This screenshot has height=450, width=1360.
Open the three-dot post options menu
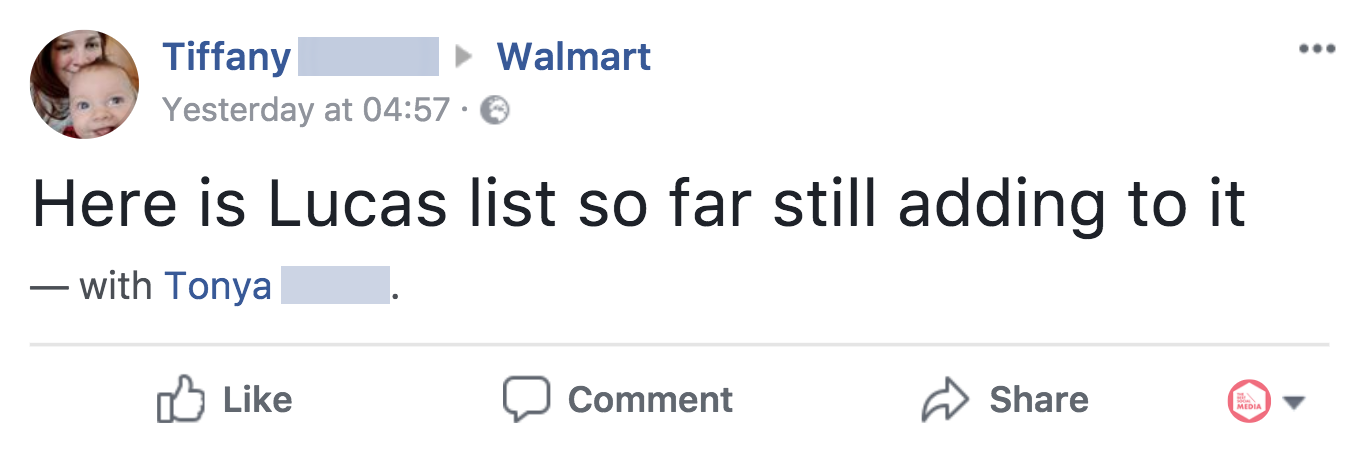pyautogui.click(x=1316, y=48)
